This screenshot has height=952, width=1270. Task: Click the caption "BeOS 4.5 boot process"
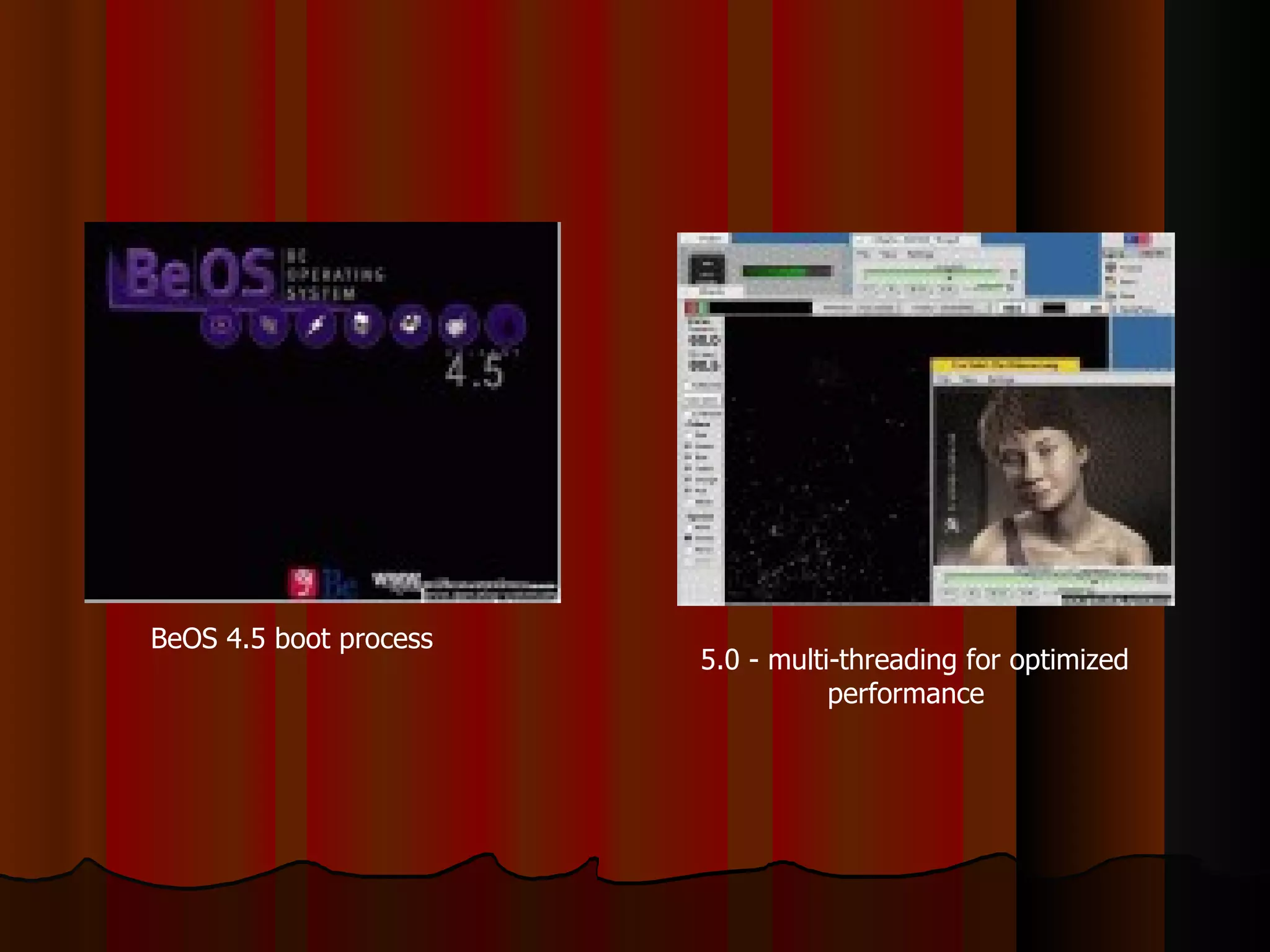pyautogui.click(x=291, y=638)
